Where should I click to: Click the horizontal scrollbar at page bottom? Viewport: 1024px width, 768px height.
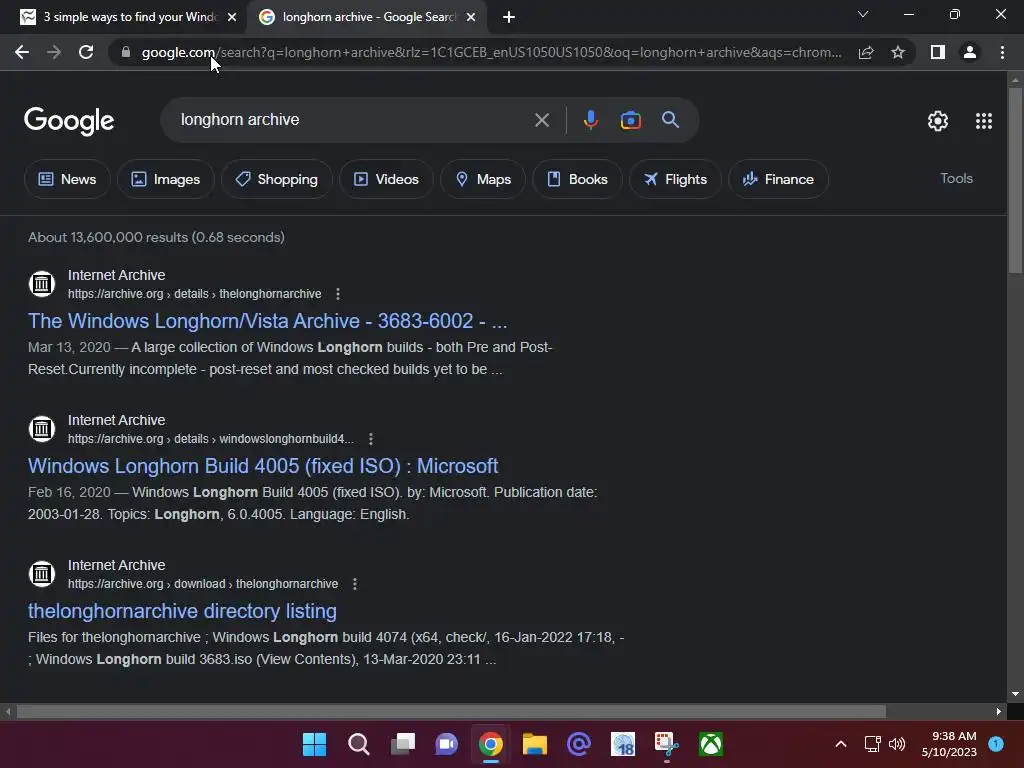pyautogui.click(x=451, y=711)
